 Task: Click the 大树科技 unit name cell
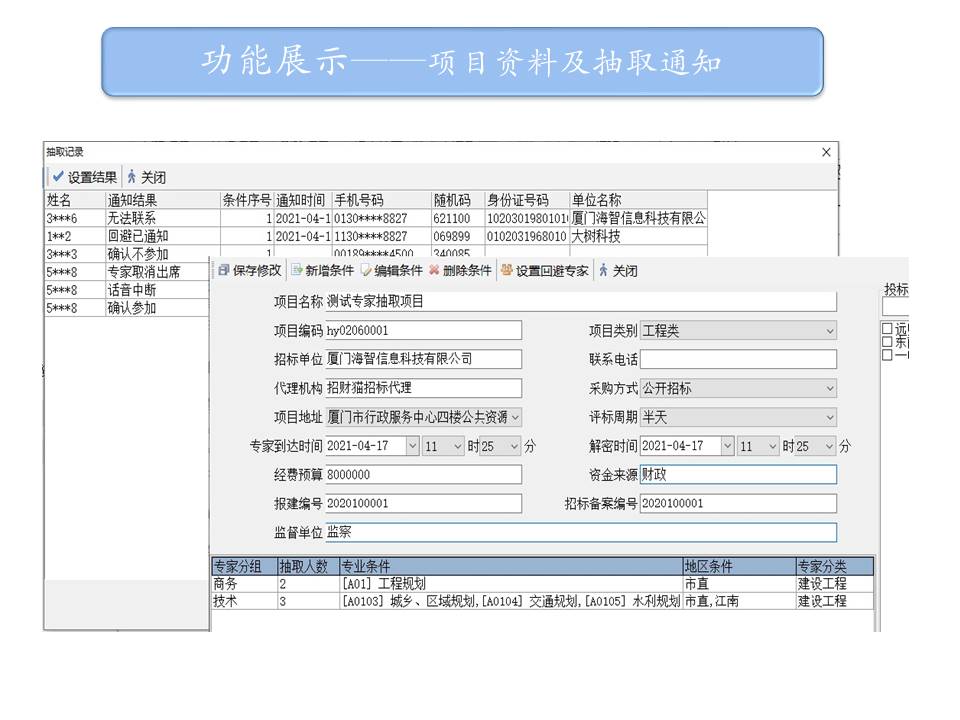pos(639,236)
